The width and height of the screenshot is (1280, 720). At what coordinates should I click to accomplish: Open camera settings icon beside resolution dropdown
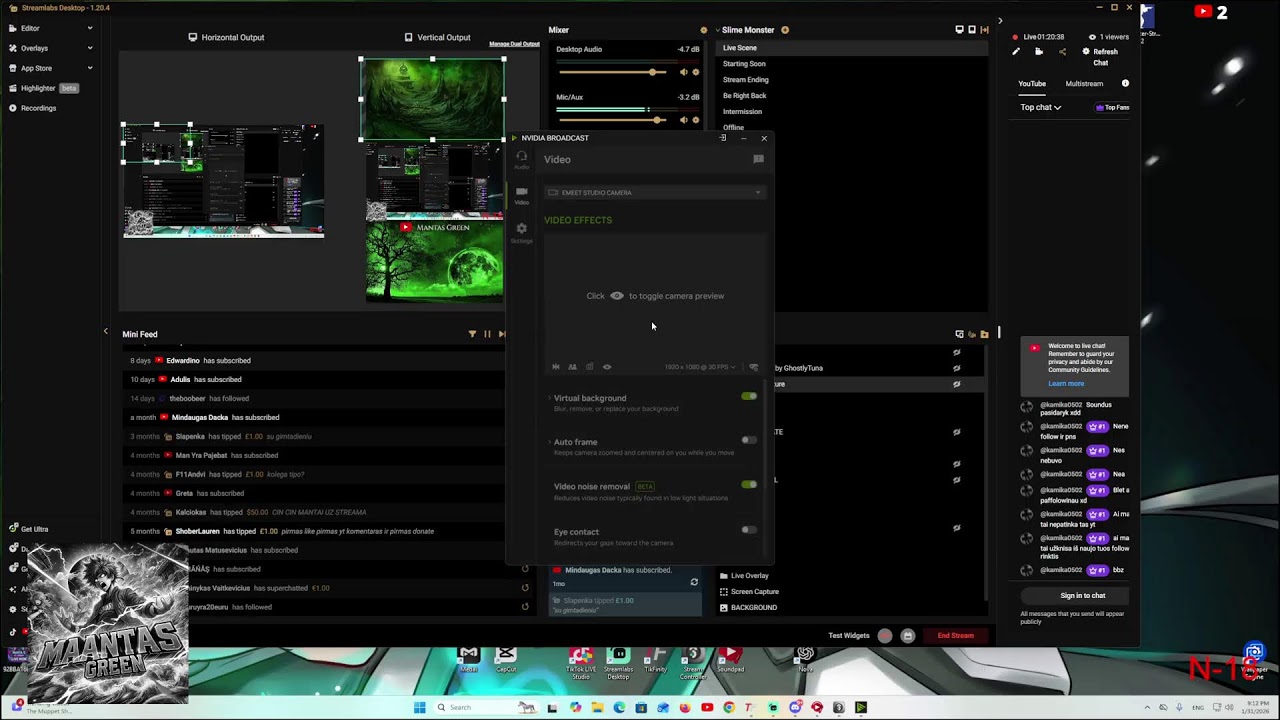[754, 367]
